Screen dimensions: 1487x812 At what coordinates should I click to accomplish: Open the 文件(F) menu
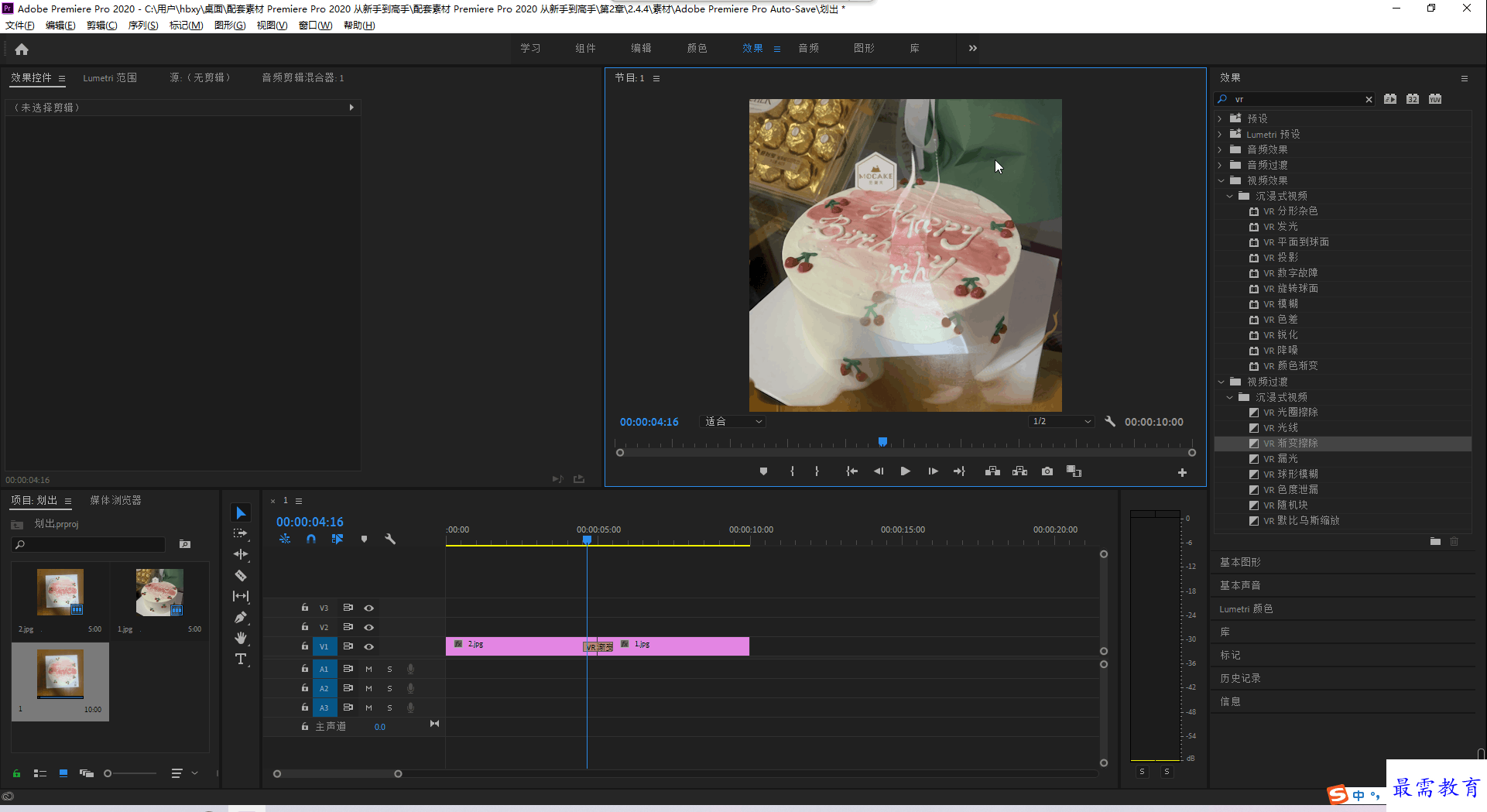click(x=20, y=26)
